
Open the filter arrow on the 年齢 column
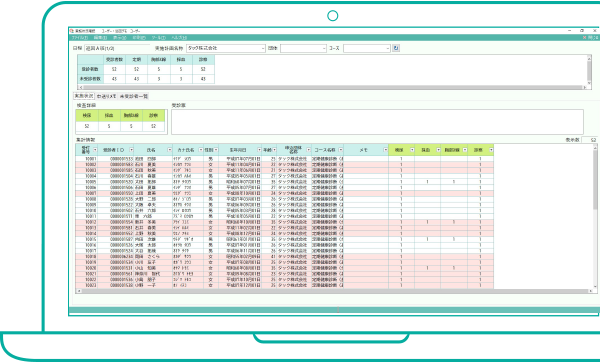click(x=274, y=150)
